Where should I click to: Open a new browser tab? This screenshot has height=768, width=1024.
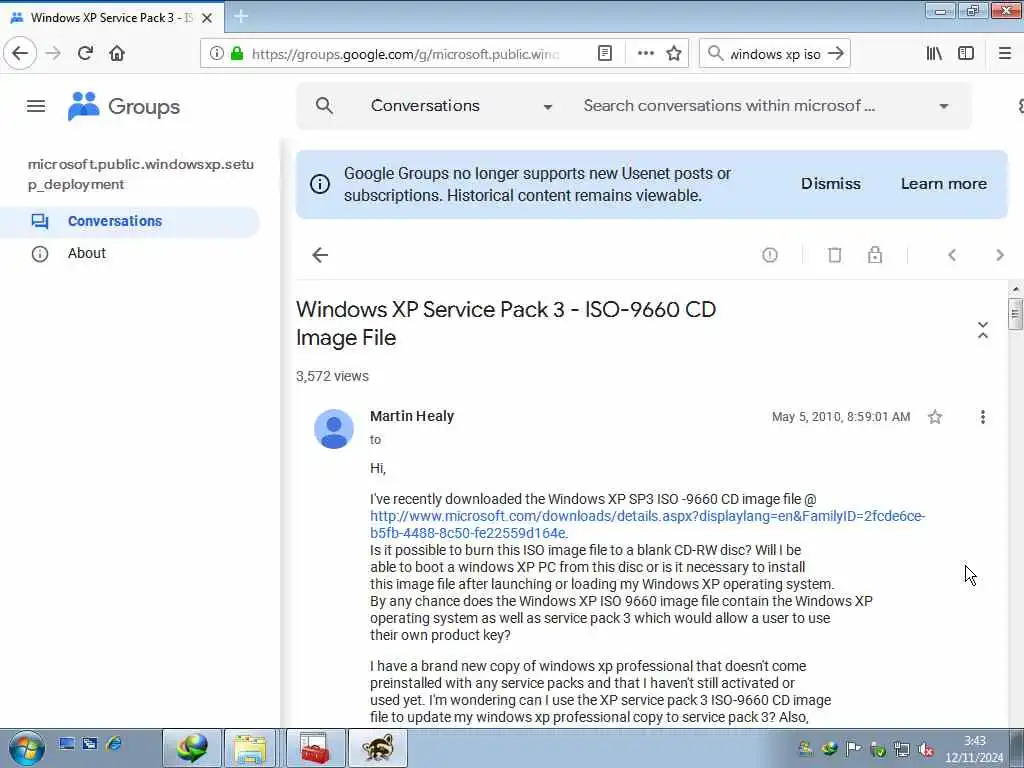[241, 17]
